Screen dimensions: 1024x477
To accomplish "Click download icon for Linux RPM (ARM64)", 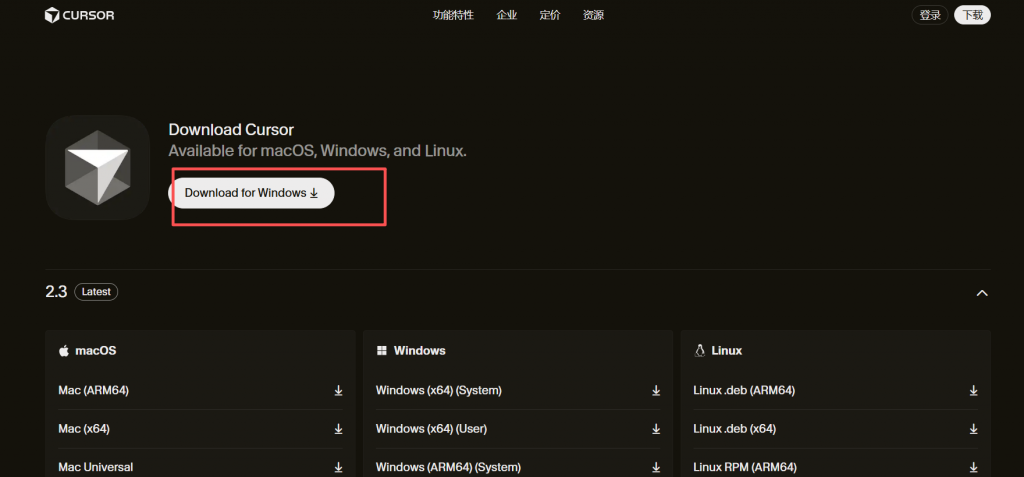I will point(974,467).
